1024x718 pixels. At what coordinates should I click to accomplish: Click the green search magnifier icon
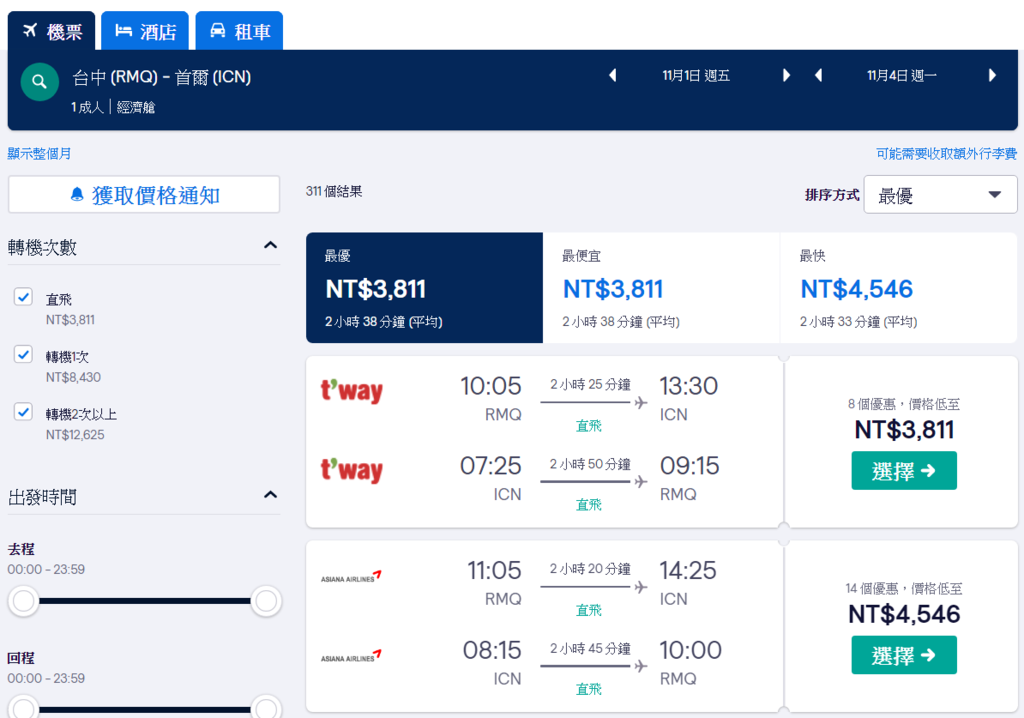[x=39, y=82]
